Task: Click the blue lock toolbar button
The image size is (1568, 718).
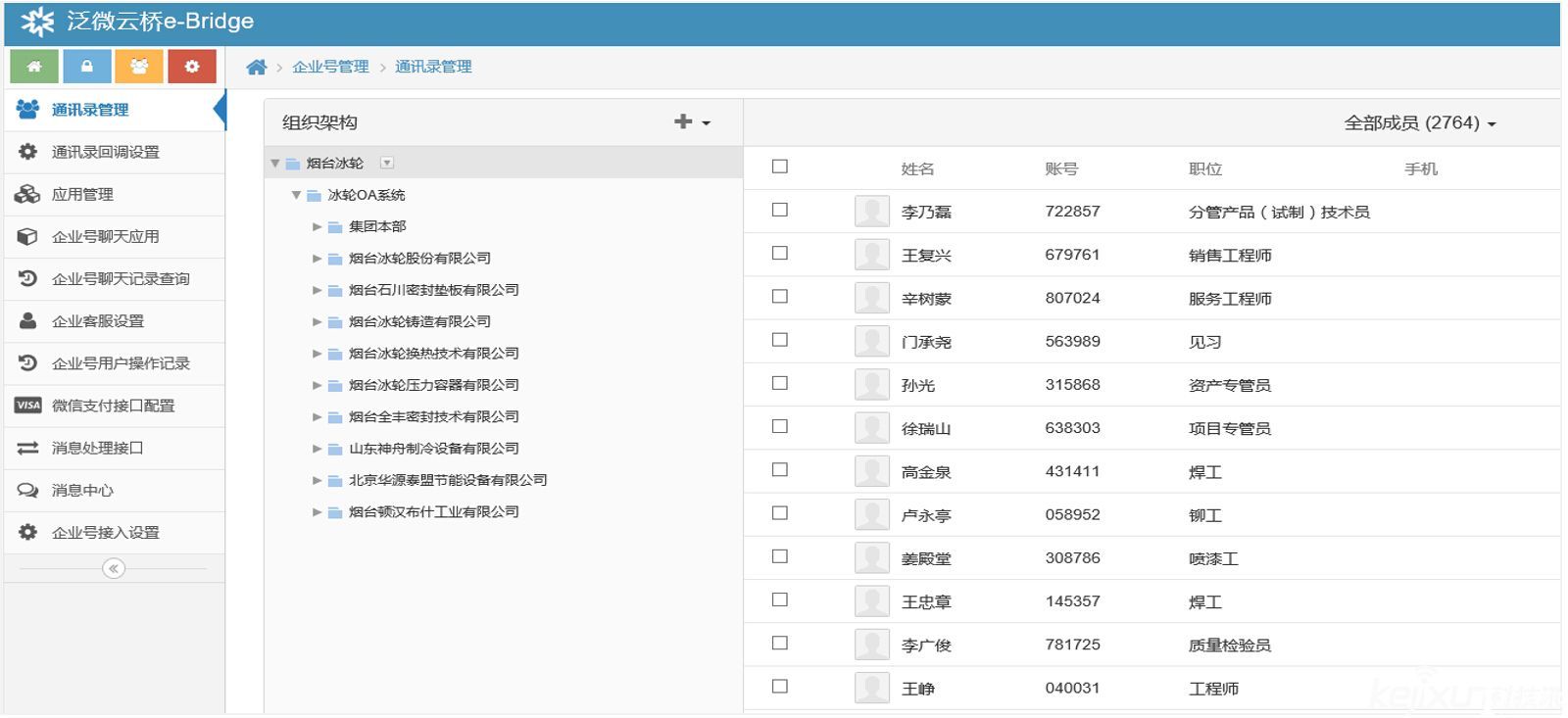Action: pos(87,67)
